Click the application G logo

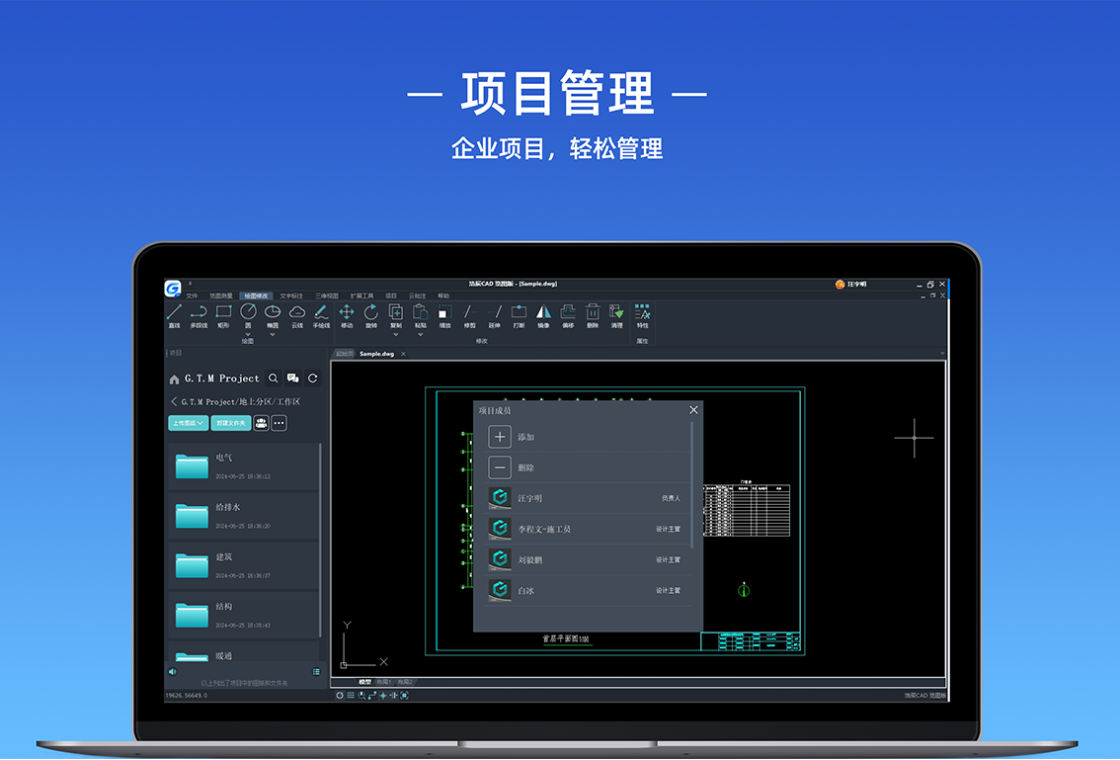coord(173,288)
